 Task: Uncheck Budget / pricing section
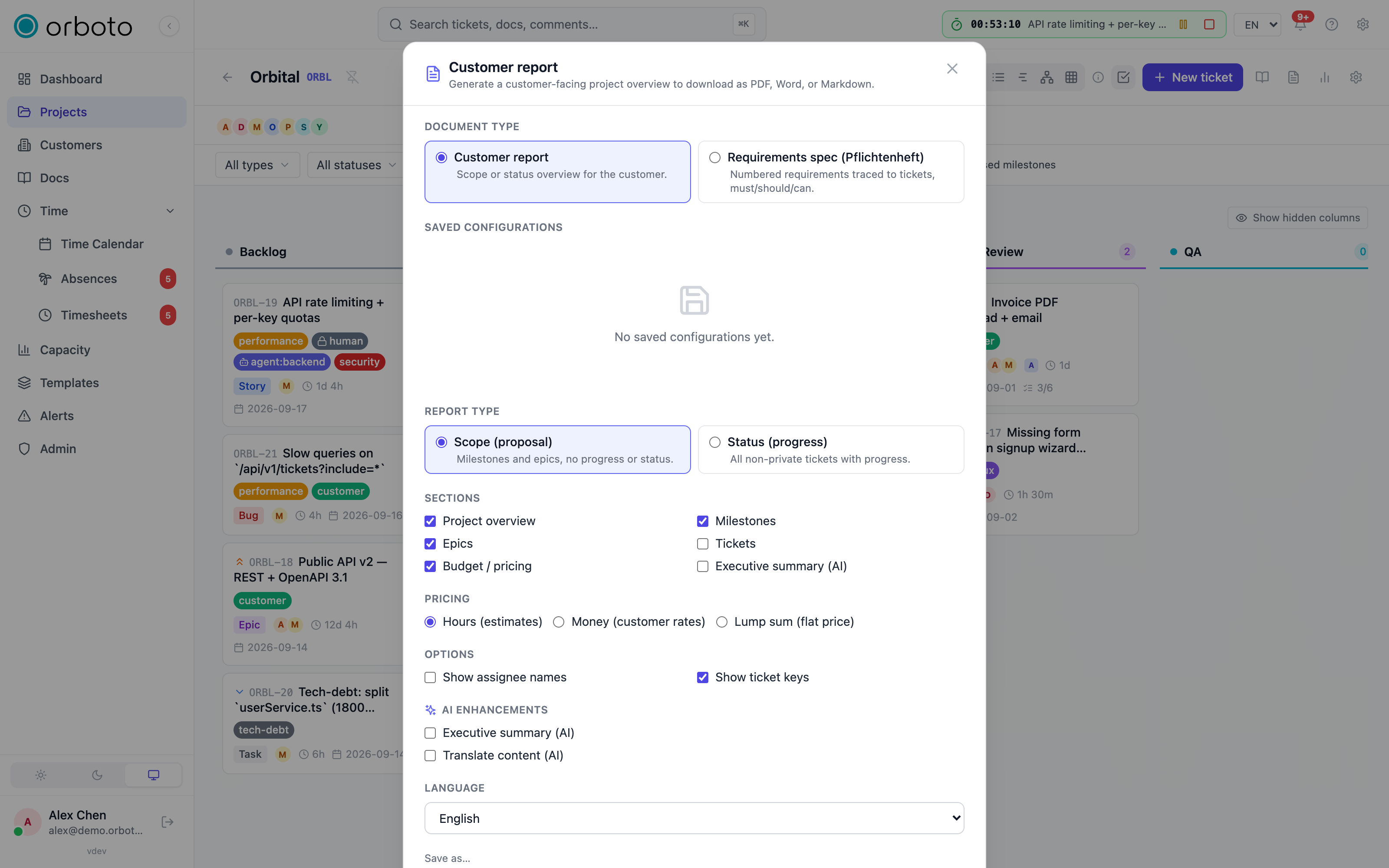point(430,566)
